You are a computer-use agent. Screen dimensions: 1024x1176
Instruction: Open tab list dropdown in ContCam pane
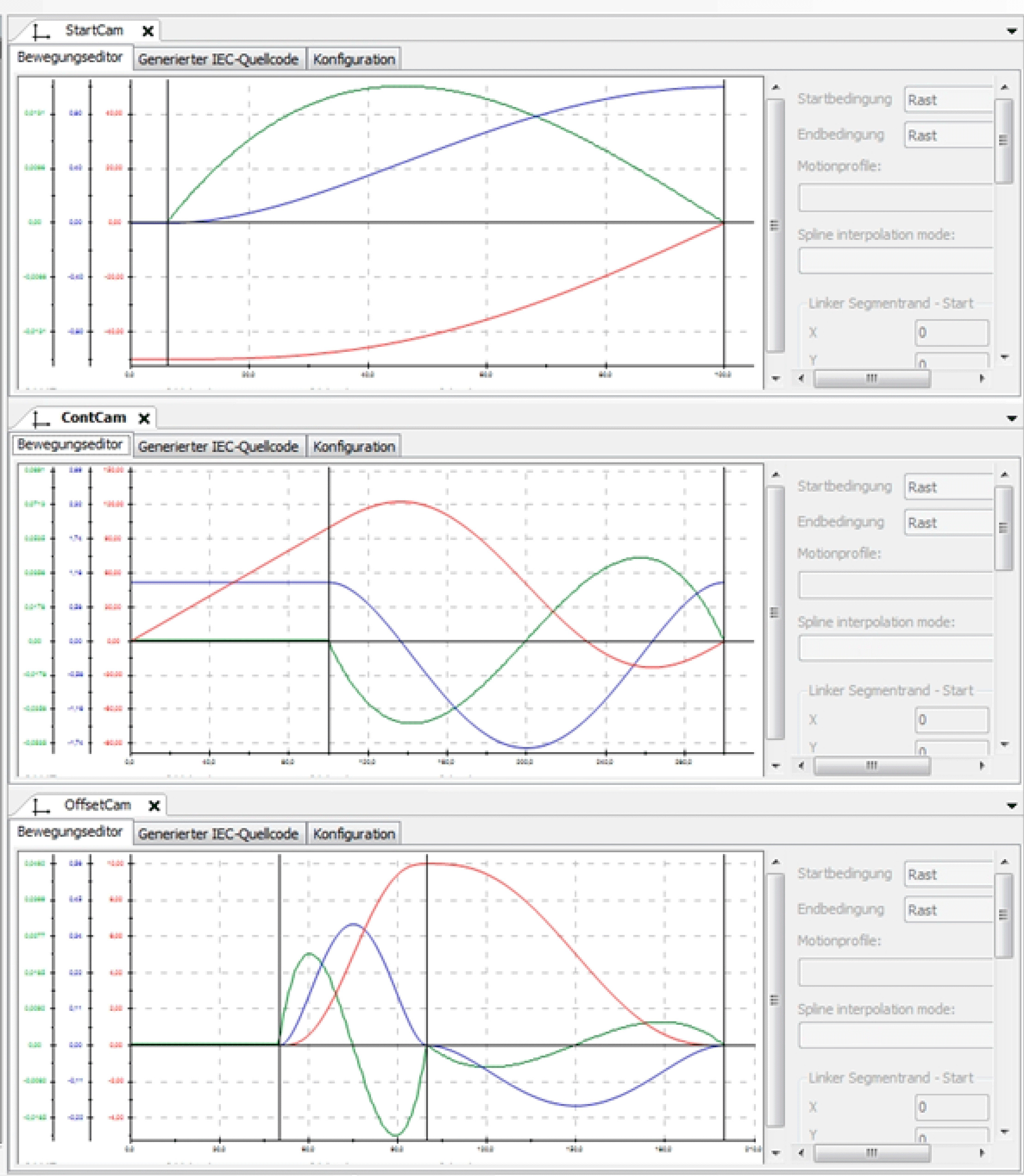pyautogui.click(x=1011, y=419)
